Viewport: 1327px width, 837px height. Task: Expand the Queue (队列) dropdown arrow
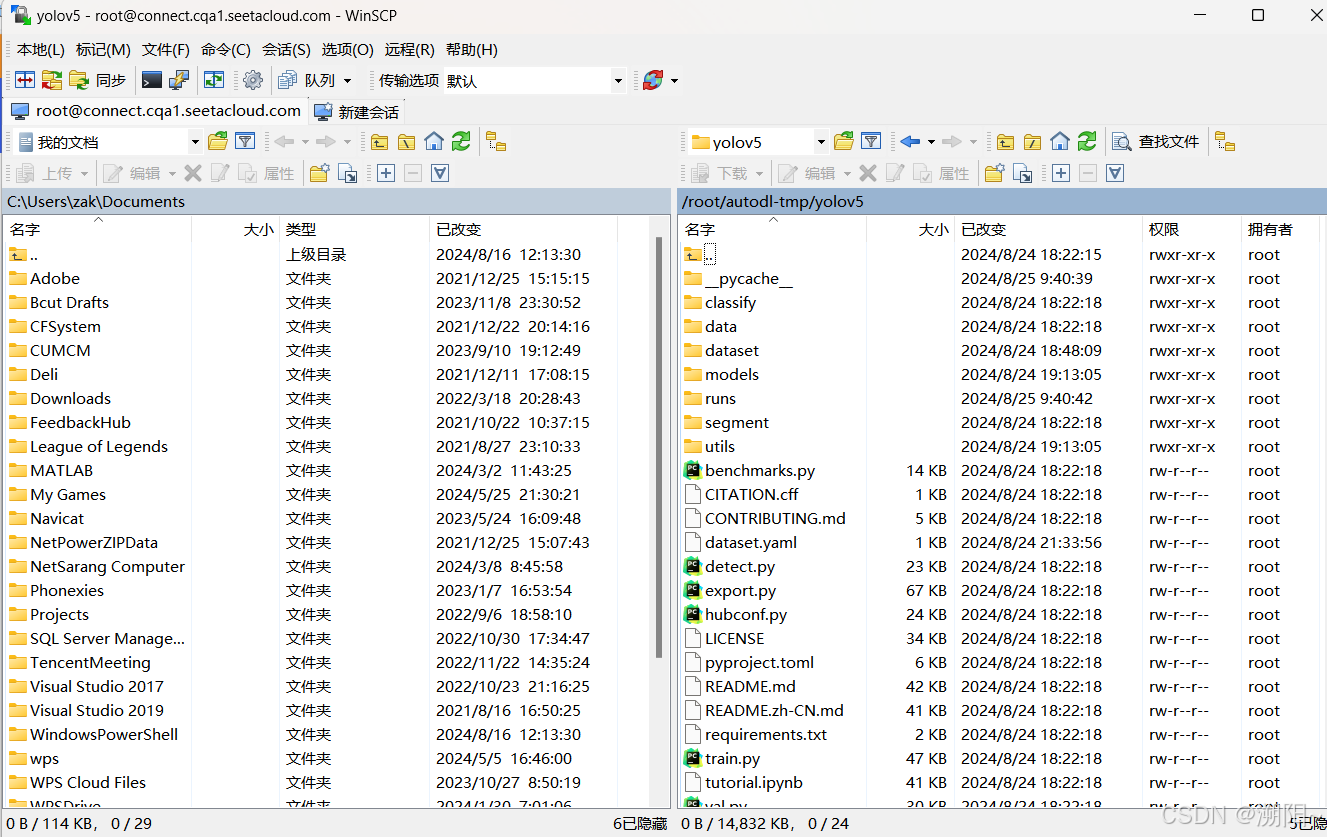[348, 81]
